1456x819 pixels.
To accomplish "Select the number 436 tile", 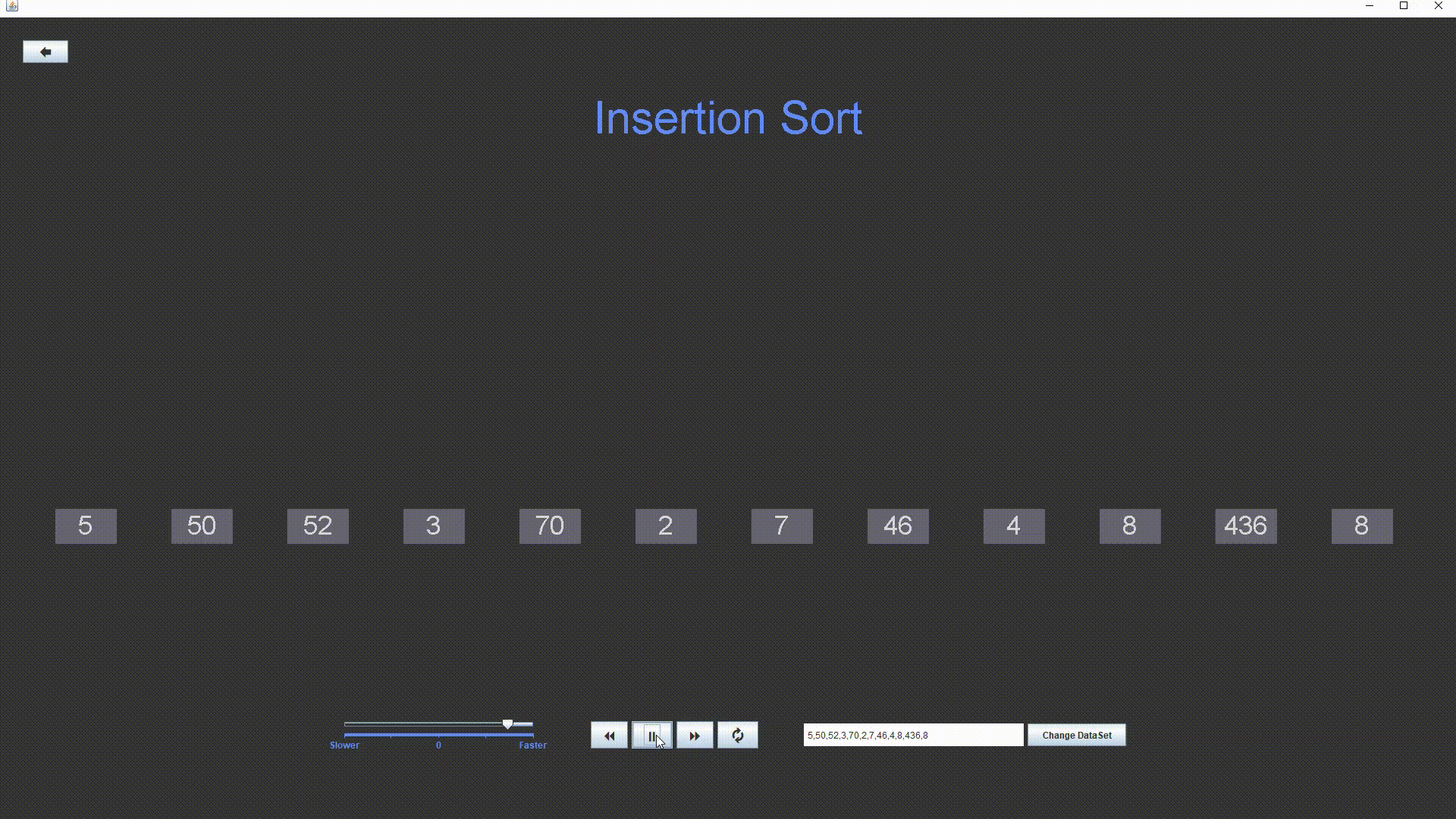I will tap(1246, 526).
